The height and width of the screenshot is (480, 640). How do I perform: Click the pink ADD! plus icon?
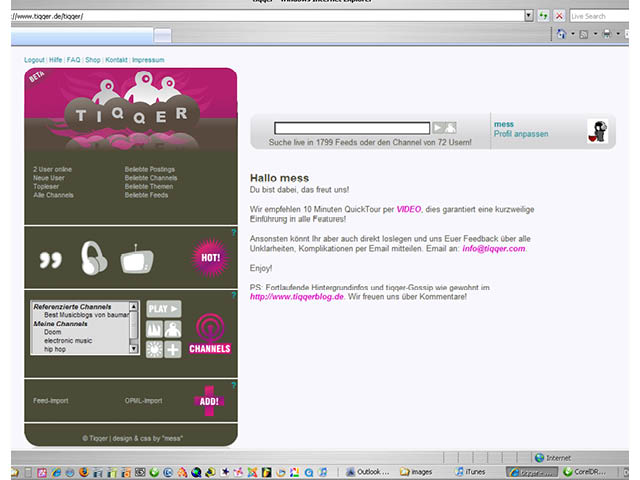[x=209, y=400]
